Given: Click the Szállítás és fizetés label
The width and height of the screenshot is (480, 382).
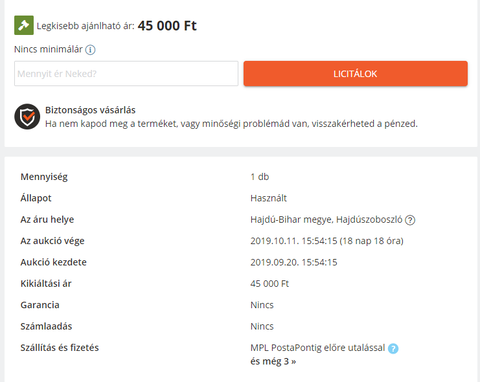Looking at the screenshot, I should pyautogui.click(x=60, y=348).
